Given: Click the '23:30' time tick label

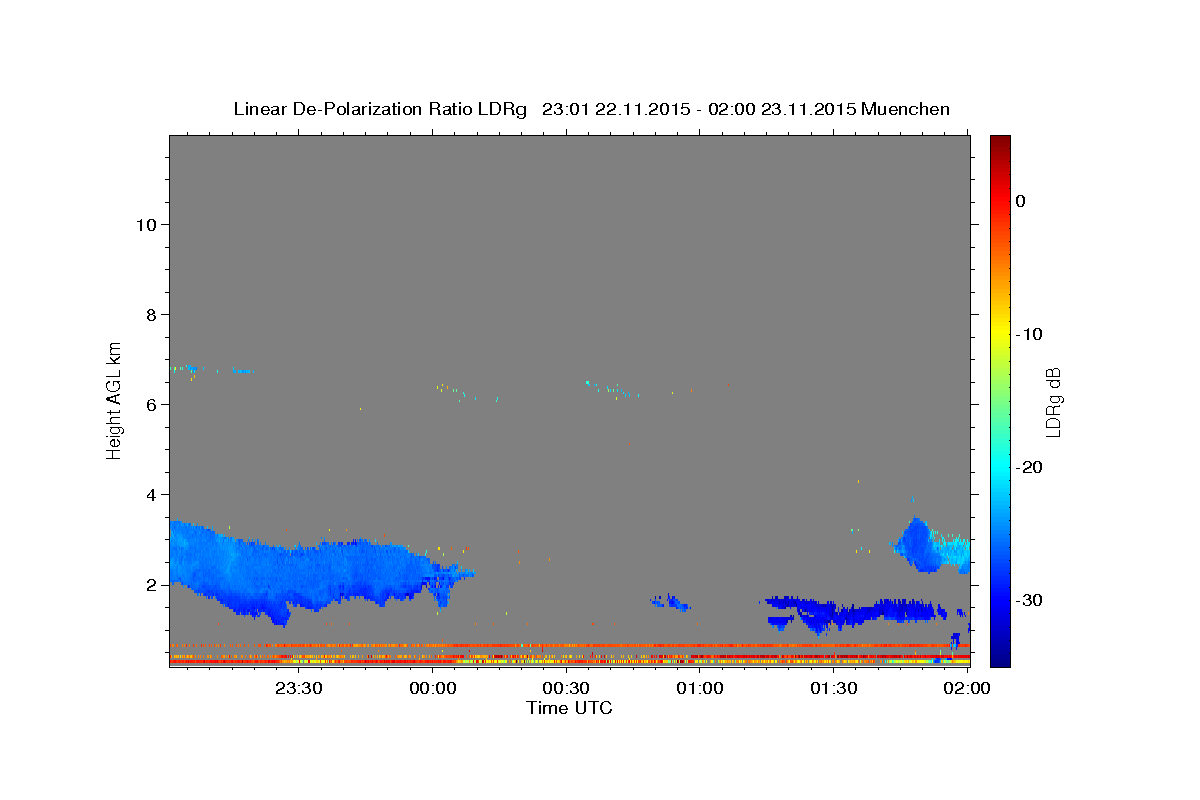Looking at the screenshot, I should click(x=298, y=688).
